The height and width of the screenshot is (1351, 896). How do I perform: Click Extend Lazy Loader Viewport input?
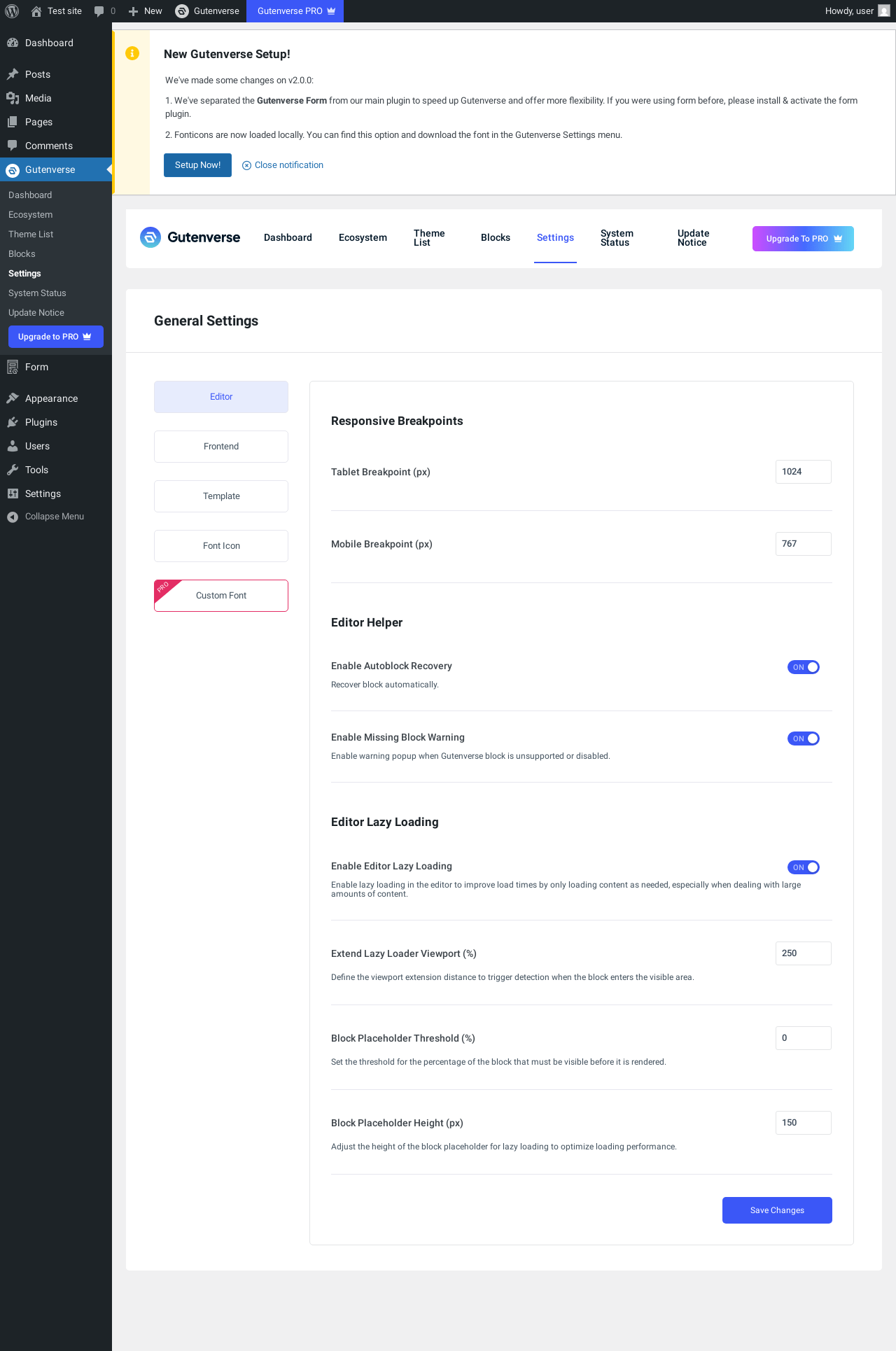[804, 953]
